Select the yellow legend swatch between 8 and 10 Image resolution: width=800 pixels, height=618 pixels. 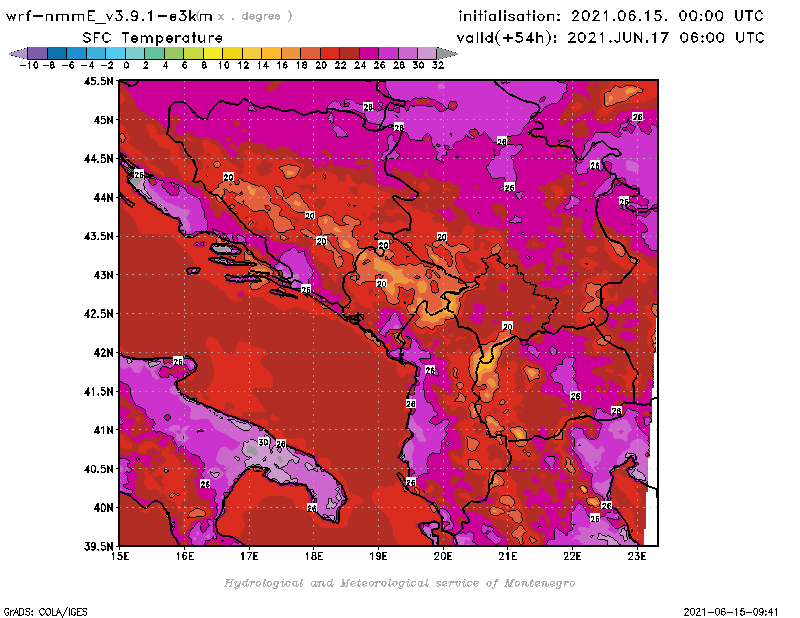(213, 53)
